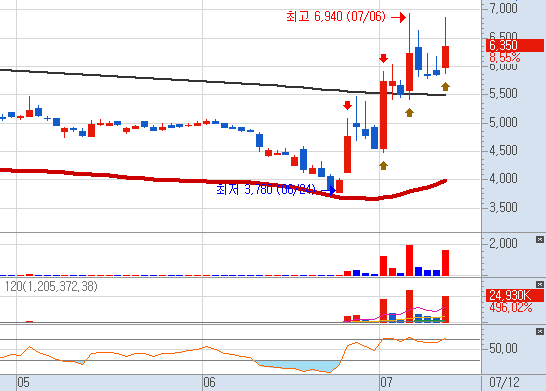The width and height of the screenshot is (546, 391).
Task: Click the 06 month marker on the time axis
Action: click(209, 383)
